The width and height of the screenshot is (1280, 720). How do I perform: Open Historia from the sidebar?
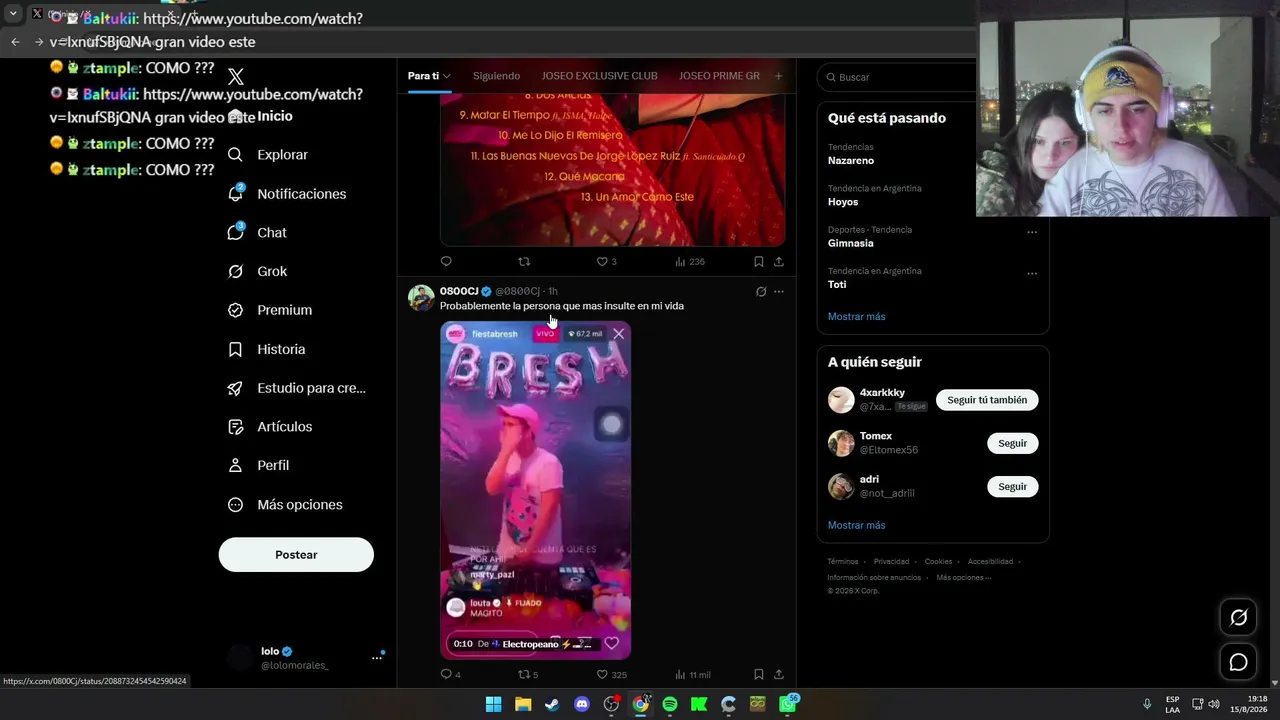point(266,349)
